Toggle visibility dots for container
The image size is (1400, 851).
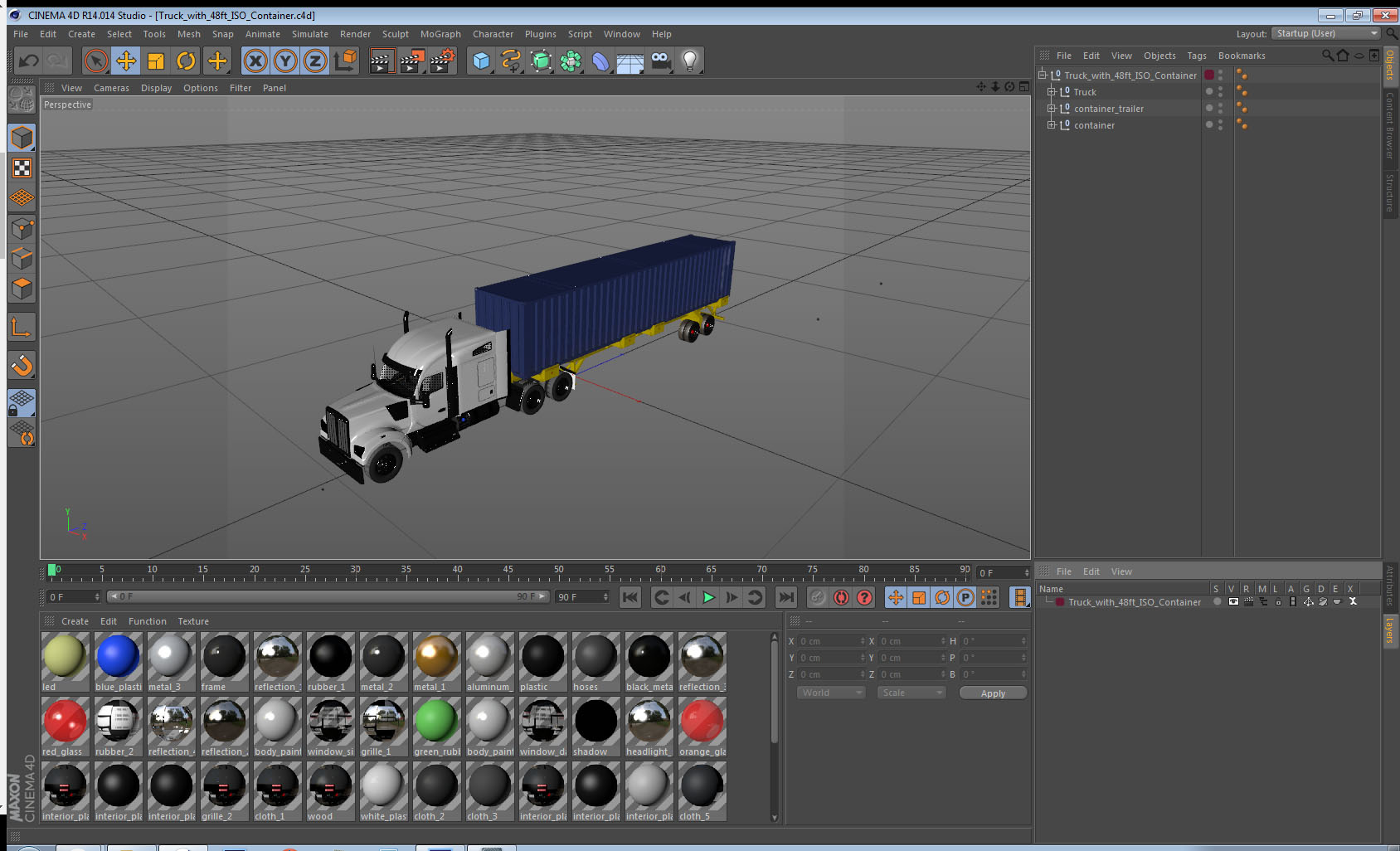pyautogui.click(x=1220, y=125)
